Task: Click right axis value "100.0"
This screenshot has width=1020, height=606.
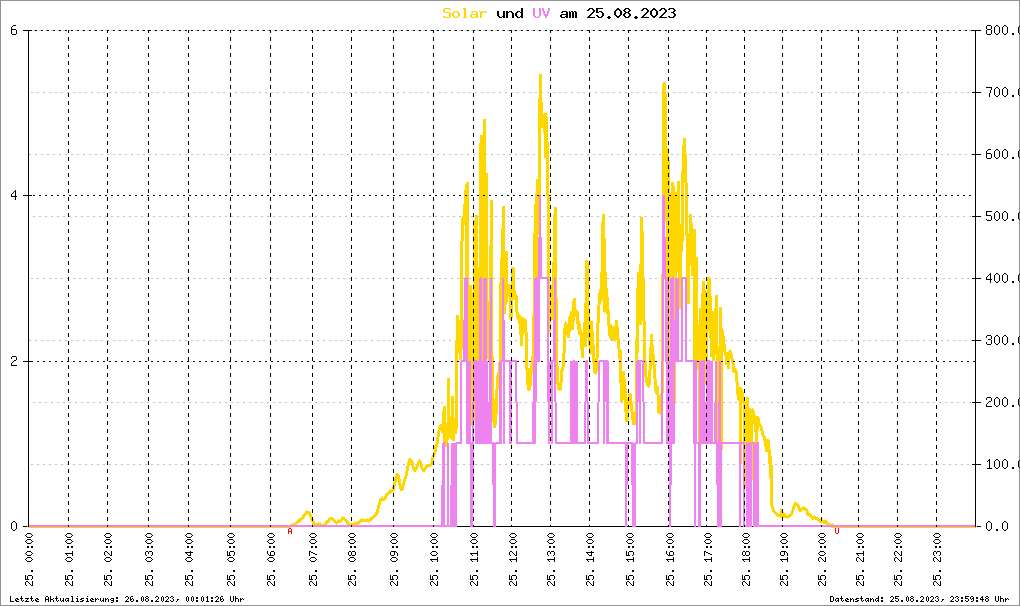Action: tap(1001, 465)
